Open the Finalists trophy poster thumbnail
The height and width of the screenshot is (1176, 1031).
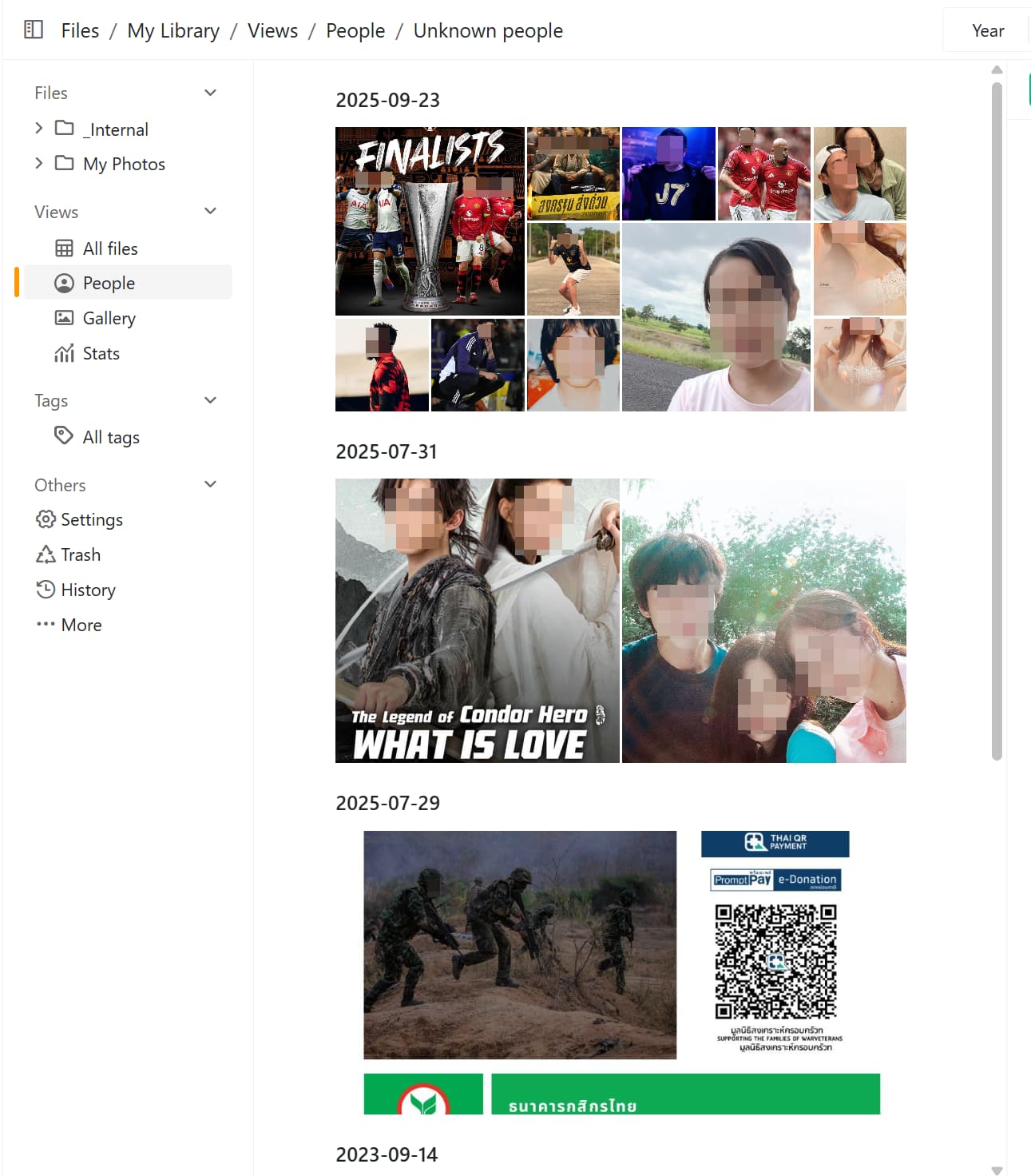click(x=430, y=220)
